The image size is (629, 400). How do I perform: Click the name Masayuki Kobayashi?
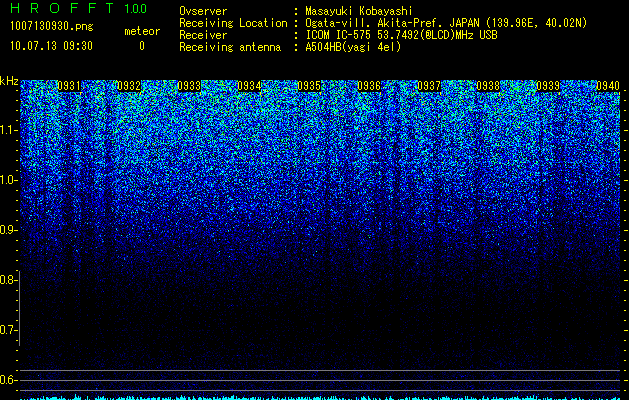point(359,11)
